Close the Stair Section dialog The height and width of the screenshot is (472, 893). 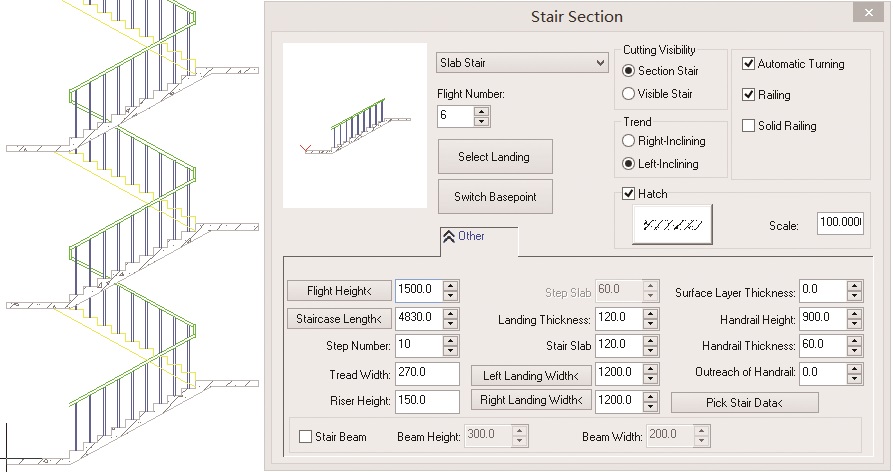point(868,13)
